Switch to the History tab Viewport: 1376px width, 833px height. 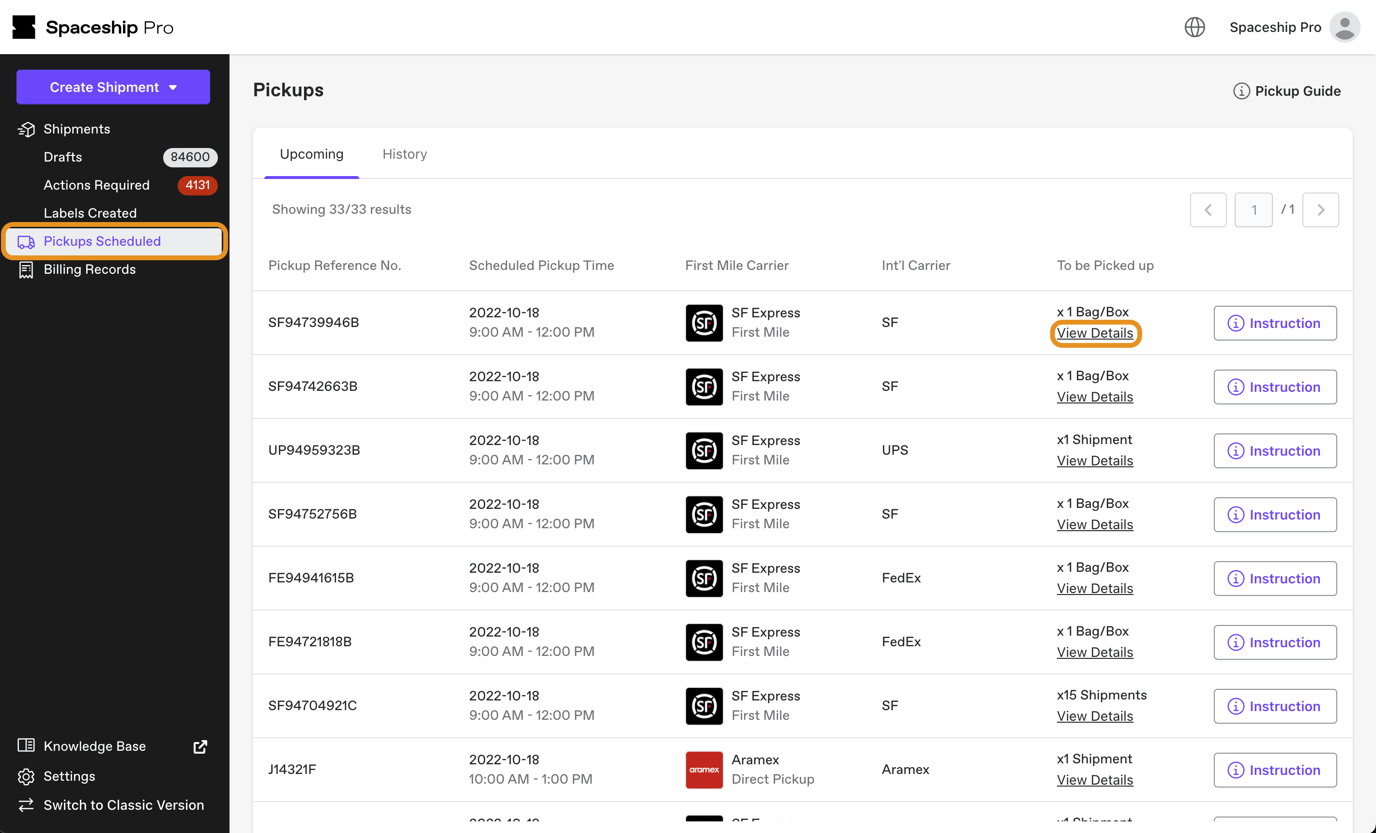pos(404,154)
